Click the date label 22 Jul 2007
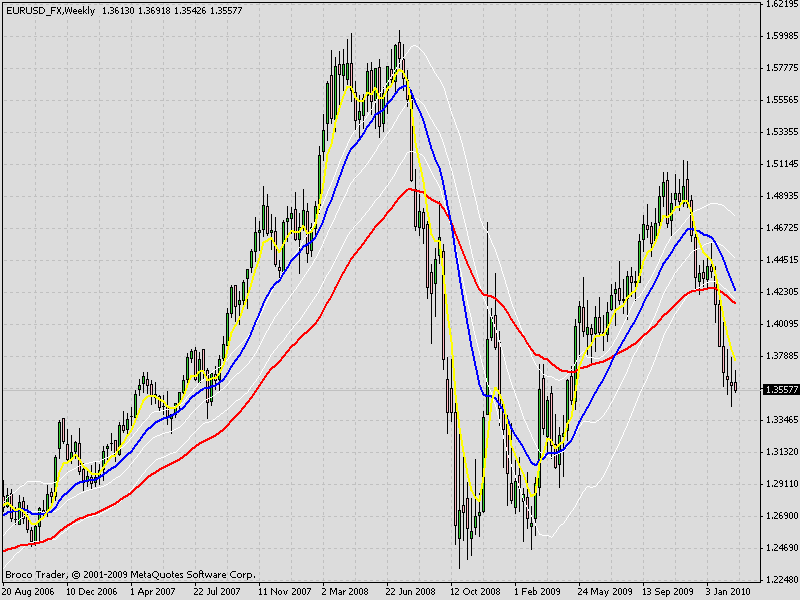800x600 pixels. tap(217, 592)
